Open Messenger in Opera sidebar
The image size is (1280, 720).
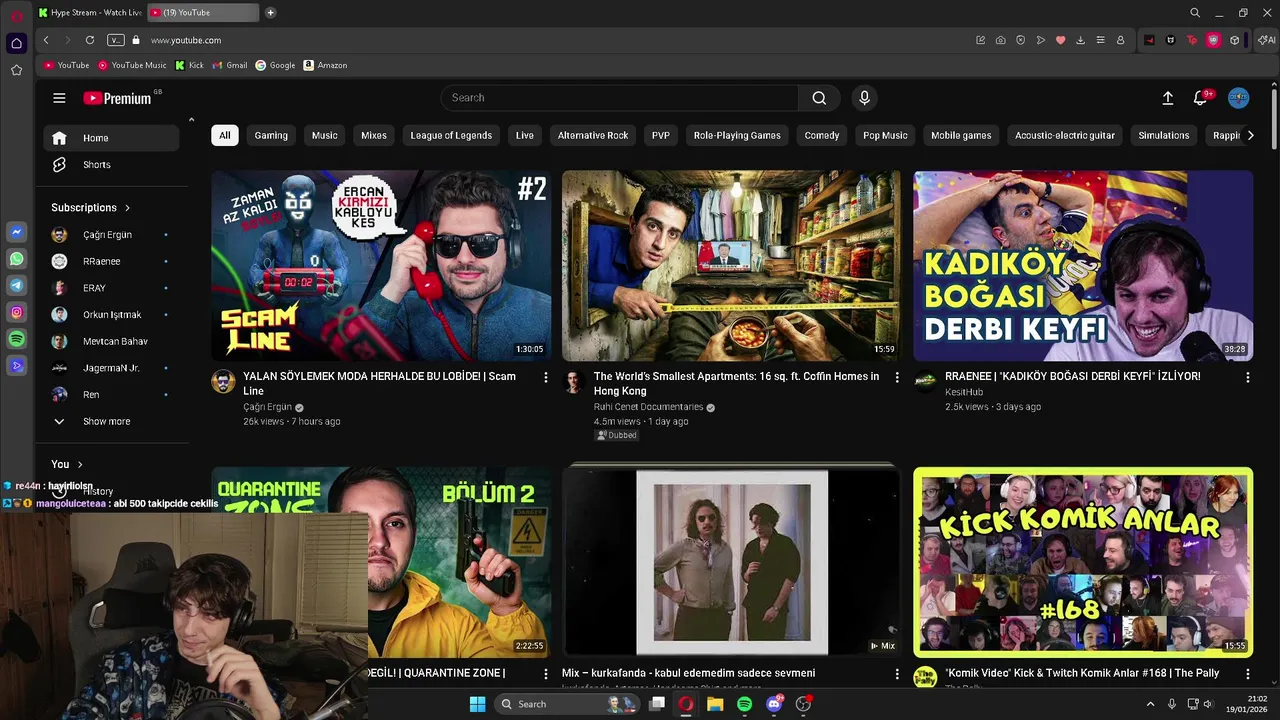(17, 232)
